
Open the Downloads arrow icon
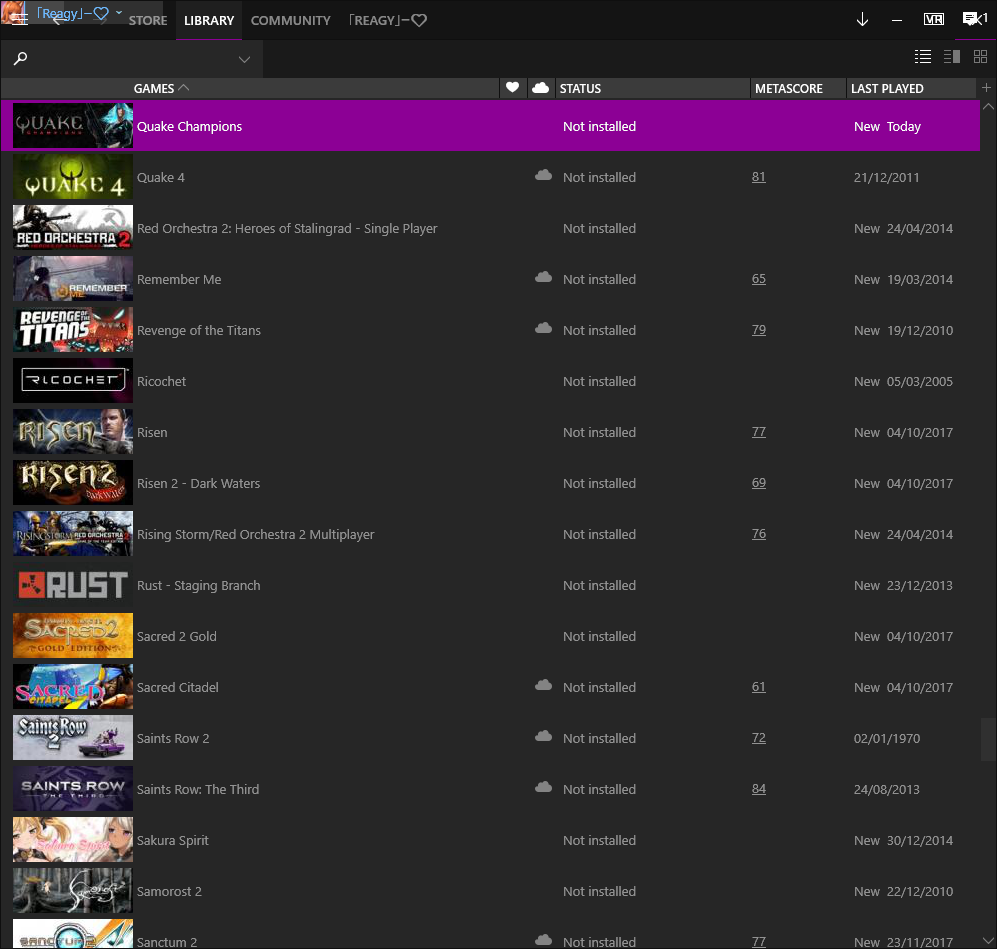coord(862,20)
